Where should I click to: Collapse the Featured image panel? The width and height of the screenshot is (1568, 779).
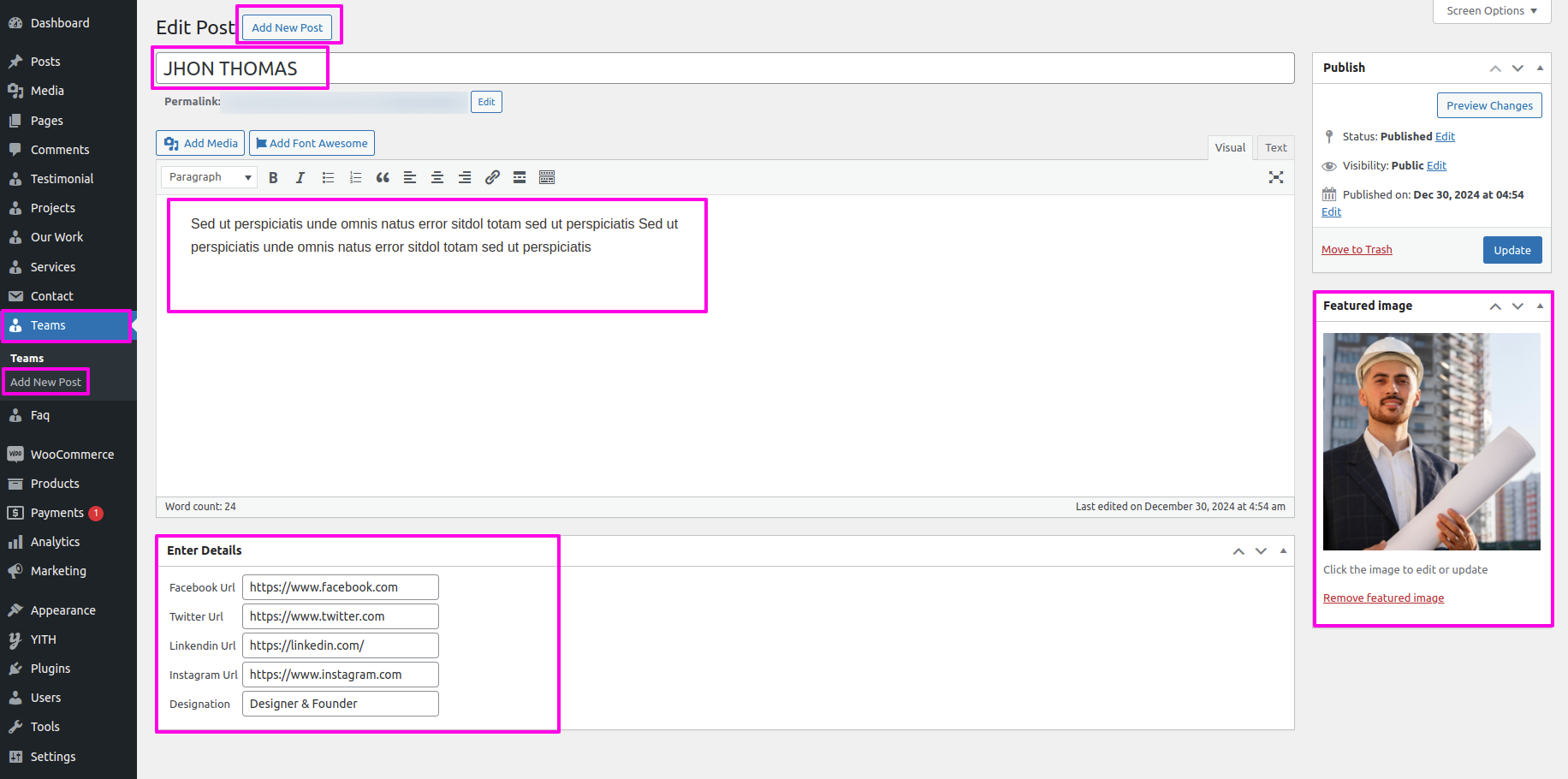[1540, 306]
